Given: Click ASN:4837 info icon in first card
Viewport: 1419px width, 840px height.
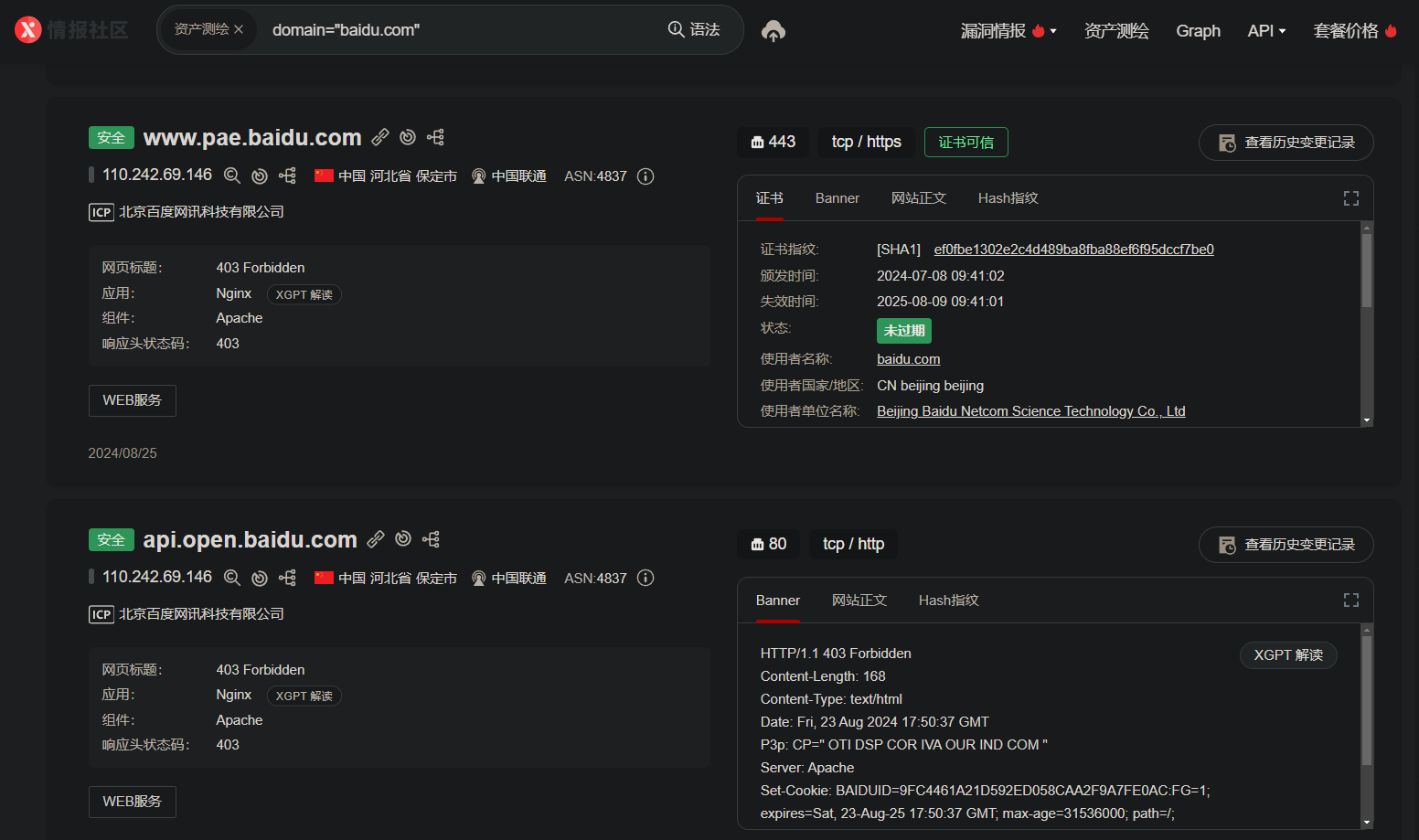Looking at the screenshot, I should 645,176.
